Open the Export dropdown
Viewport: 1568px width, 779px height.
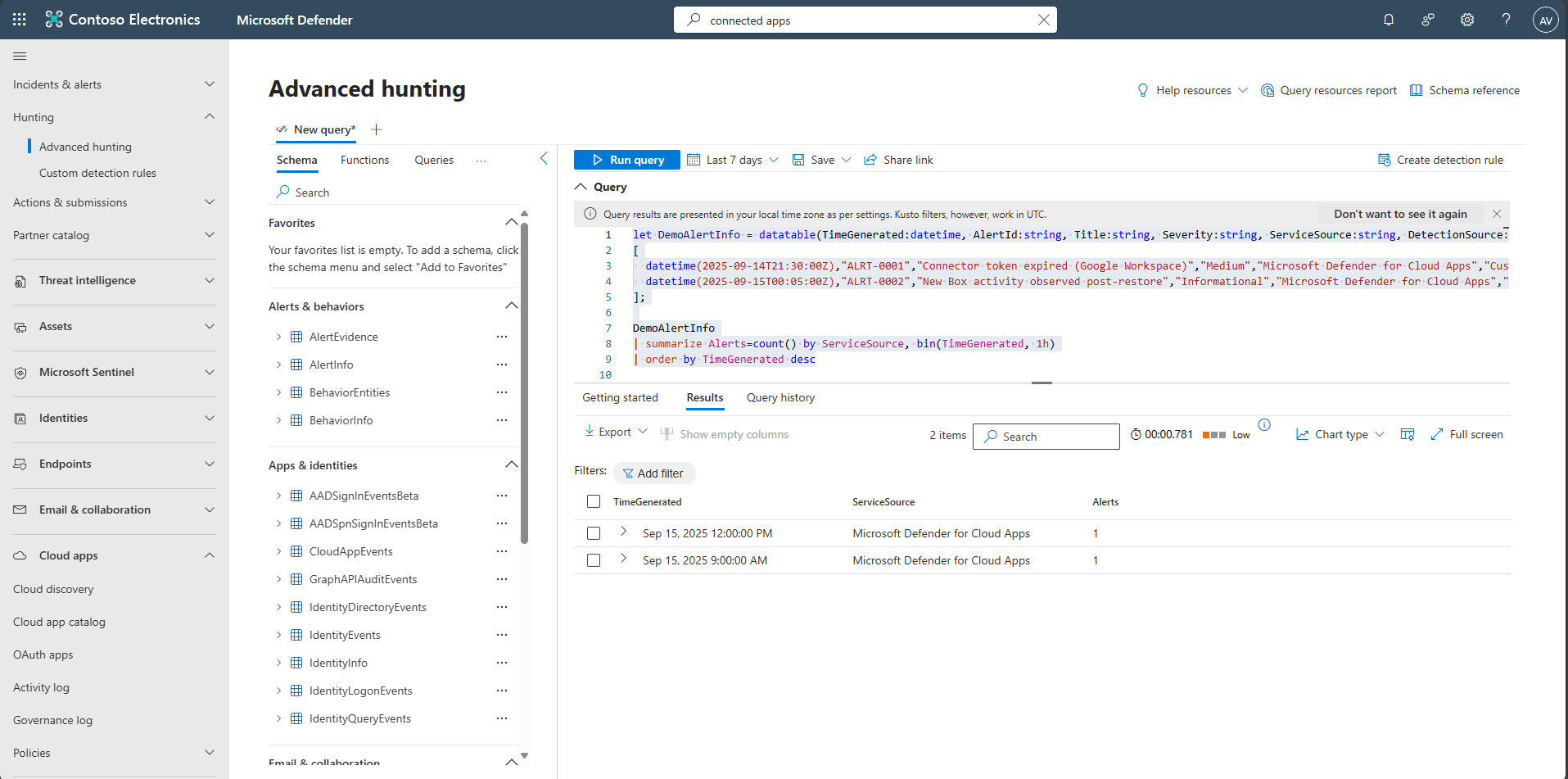point(616,432)
